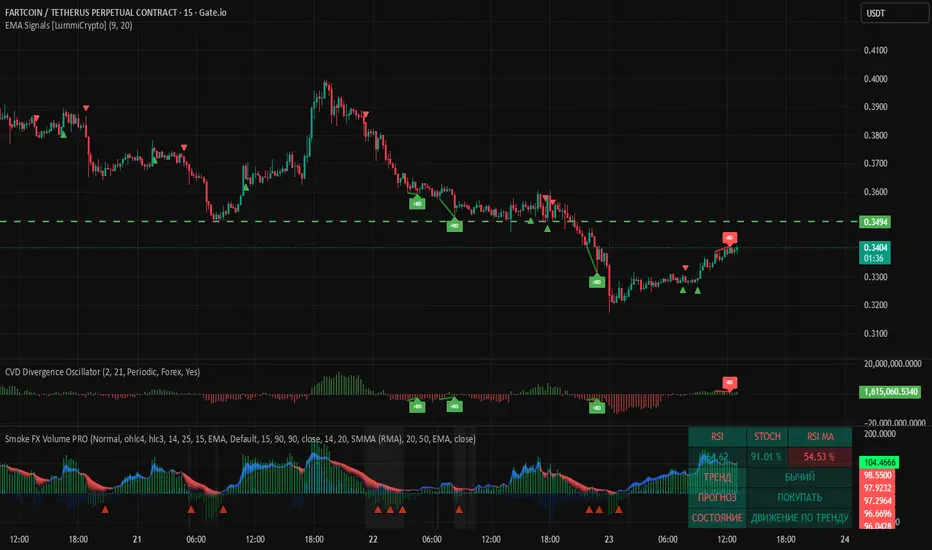The width and height of the screenshot is (932, 550).
Task: Click the 54.53 % RSI MA value
Action: tap(820, 457)
